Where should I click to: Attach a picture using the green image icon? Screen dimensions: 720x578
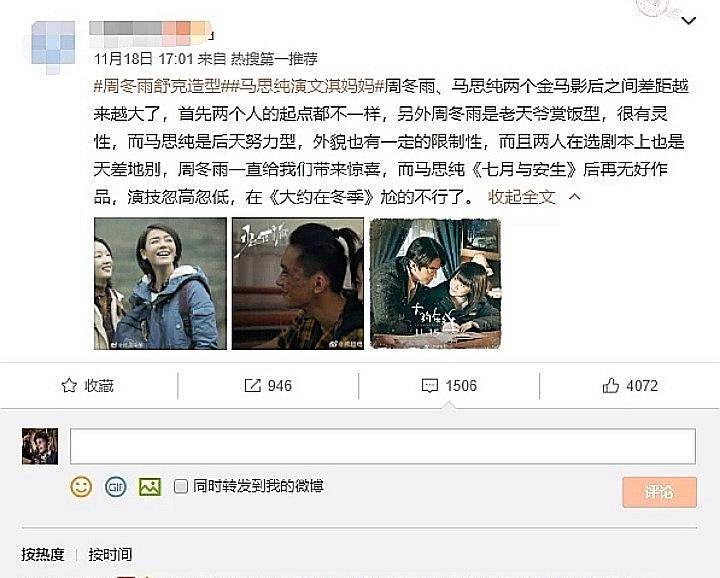[x=150, y=487]
